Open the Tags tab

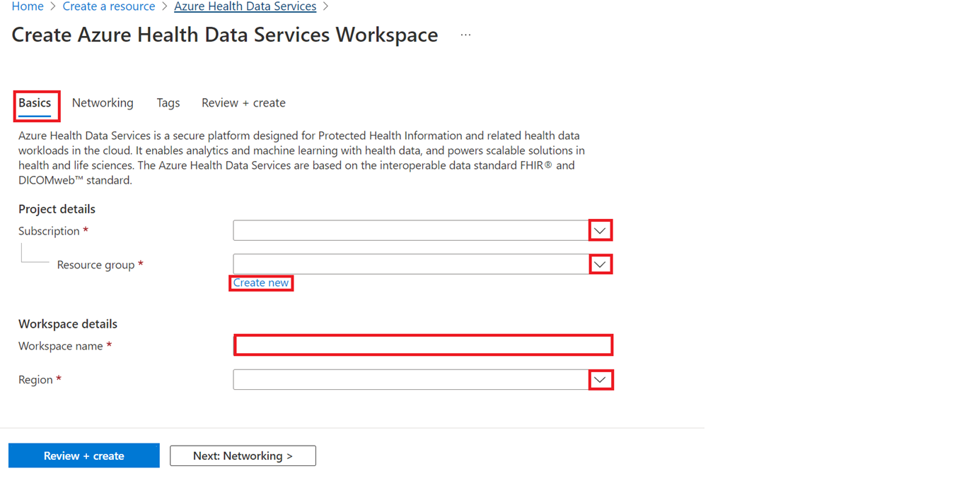[168, 103]
